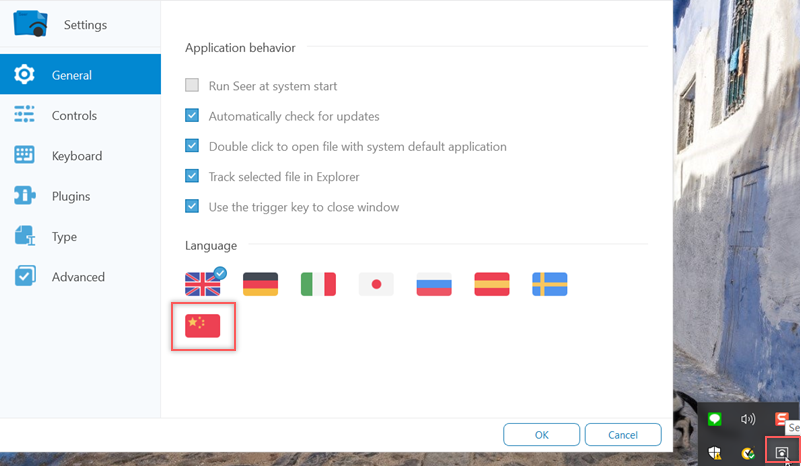Cancel the Settings dialog
This screenshot has height=466, width=801.
(623, 435)
